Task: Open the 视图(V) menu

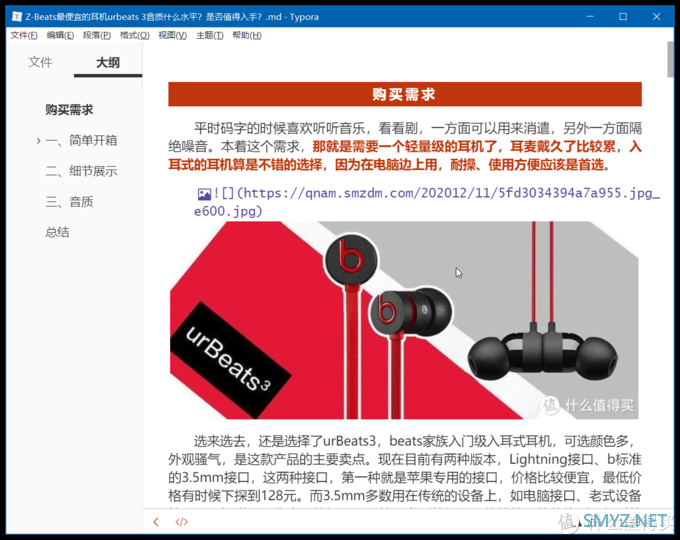Action: point(172,35)
